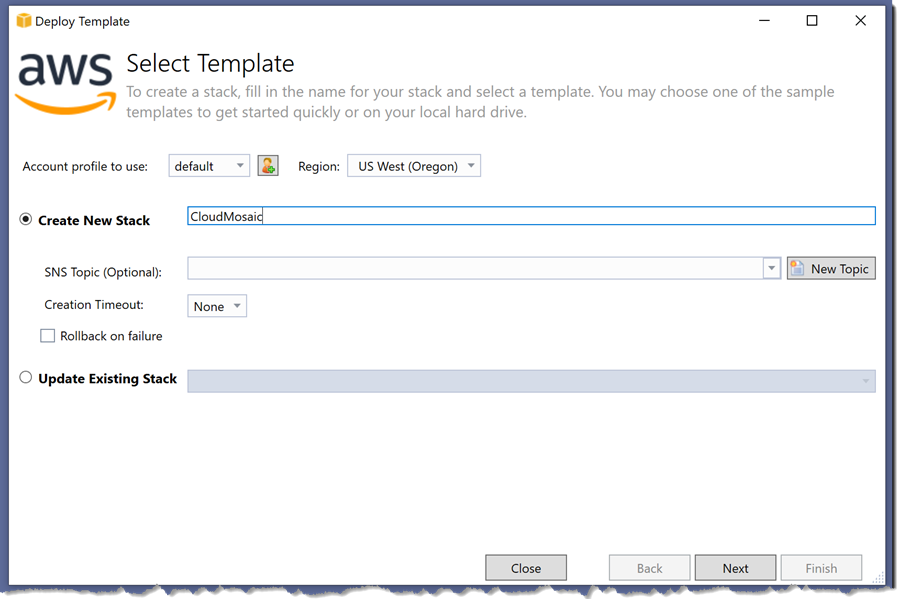The height and width of the screenshot is (599, 900).
Task: Click the resize grip at the dialog corner
Action: tap(878, 578)
